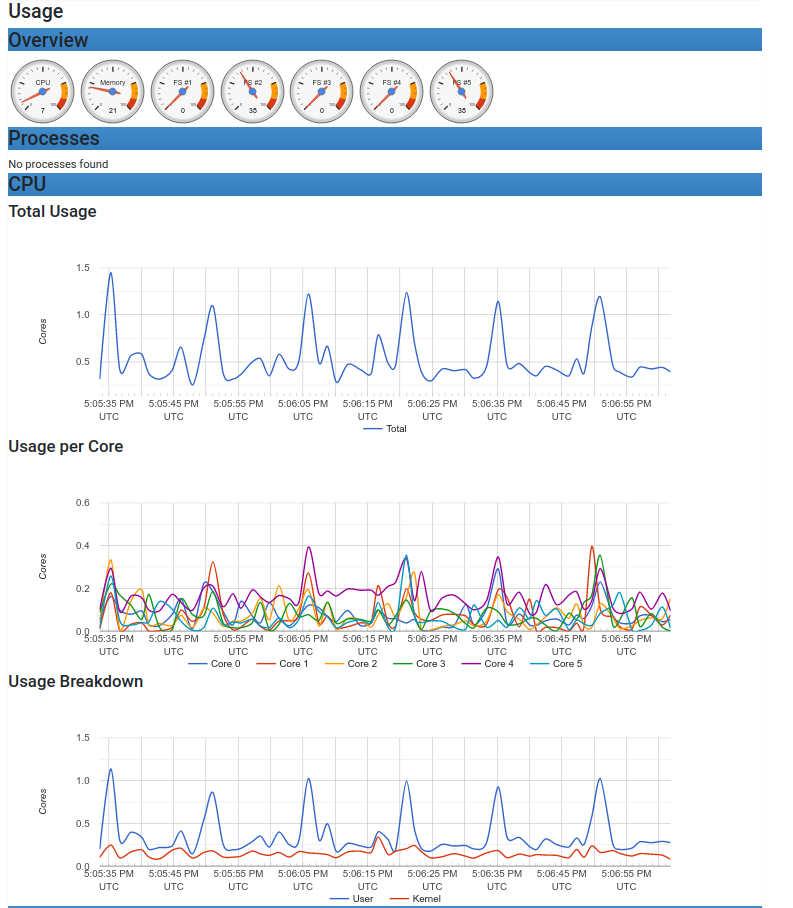The image size is (793, 908).
Task: Select the FS #2 gauge
Action: 252,91
